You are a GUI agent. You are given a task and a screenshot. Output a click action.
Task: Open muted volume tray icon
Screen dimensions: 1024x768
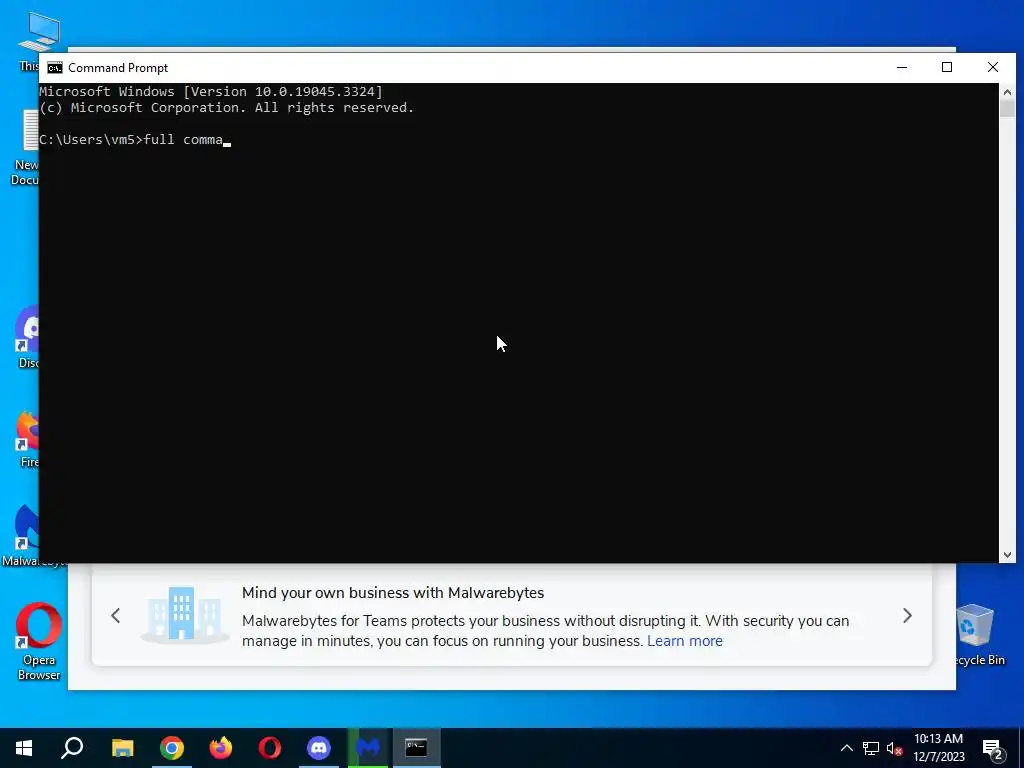click(894, 748)
